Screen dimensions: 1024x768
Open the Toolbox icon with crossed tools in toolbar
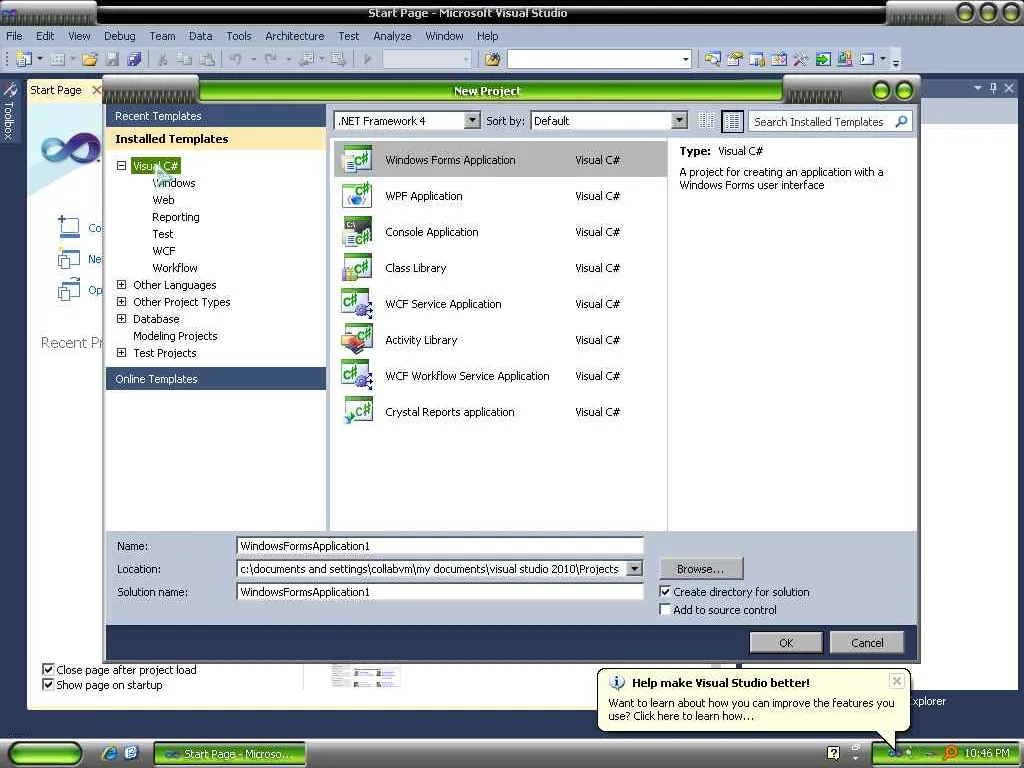click(x=801, y=59)
